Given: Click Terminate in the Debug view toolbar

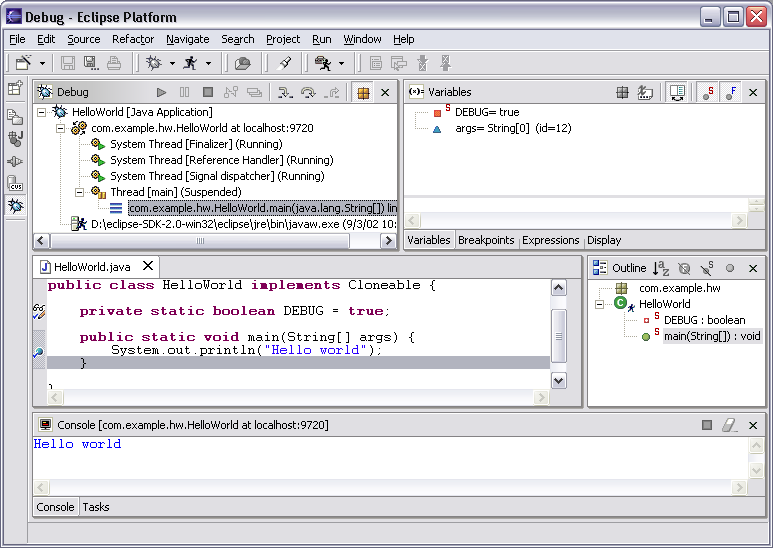Looking at the screenshot, I should [x=208, y=92].
